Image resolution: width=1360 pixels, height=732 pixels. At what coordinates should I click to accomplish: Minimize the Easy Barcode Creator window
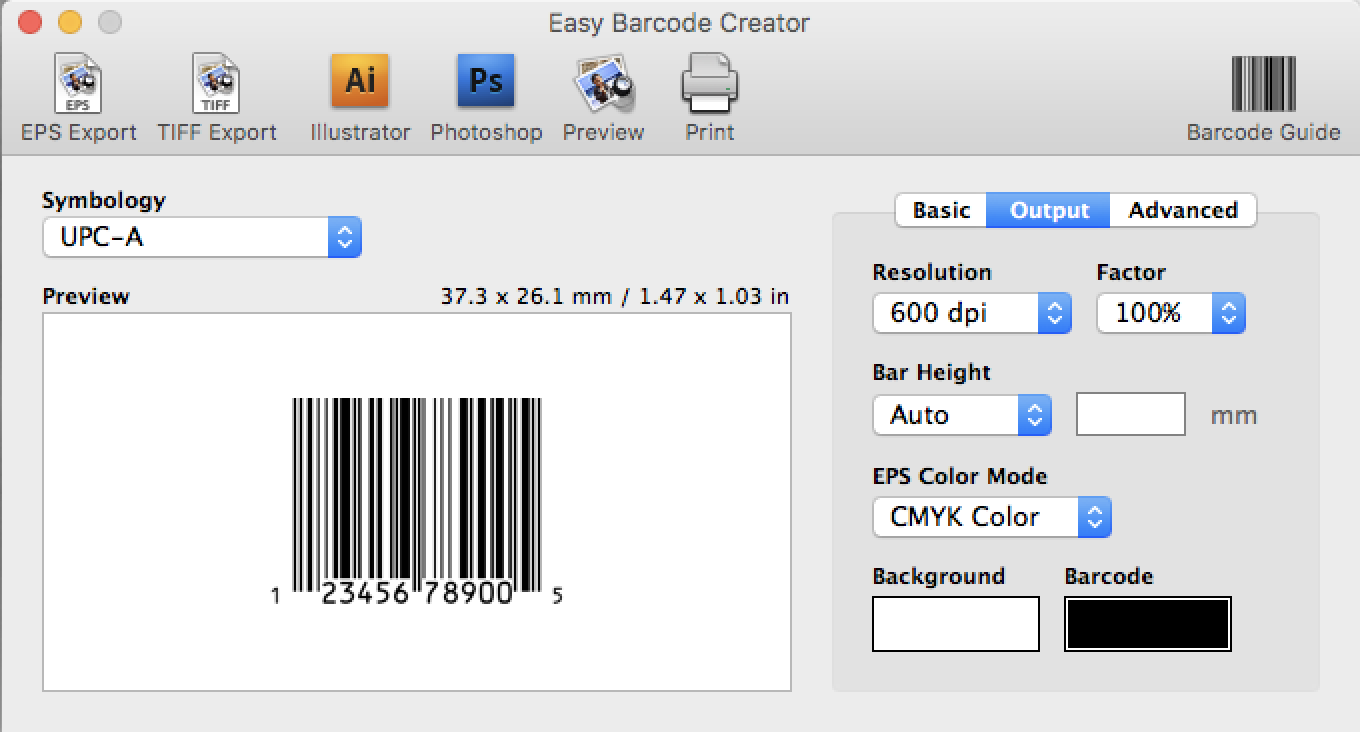tap(70, 22)
